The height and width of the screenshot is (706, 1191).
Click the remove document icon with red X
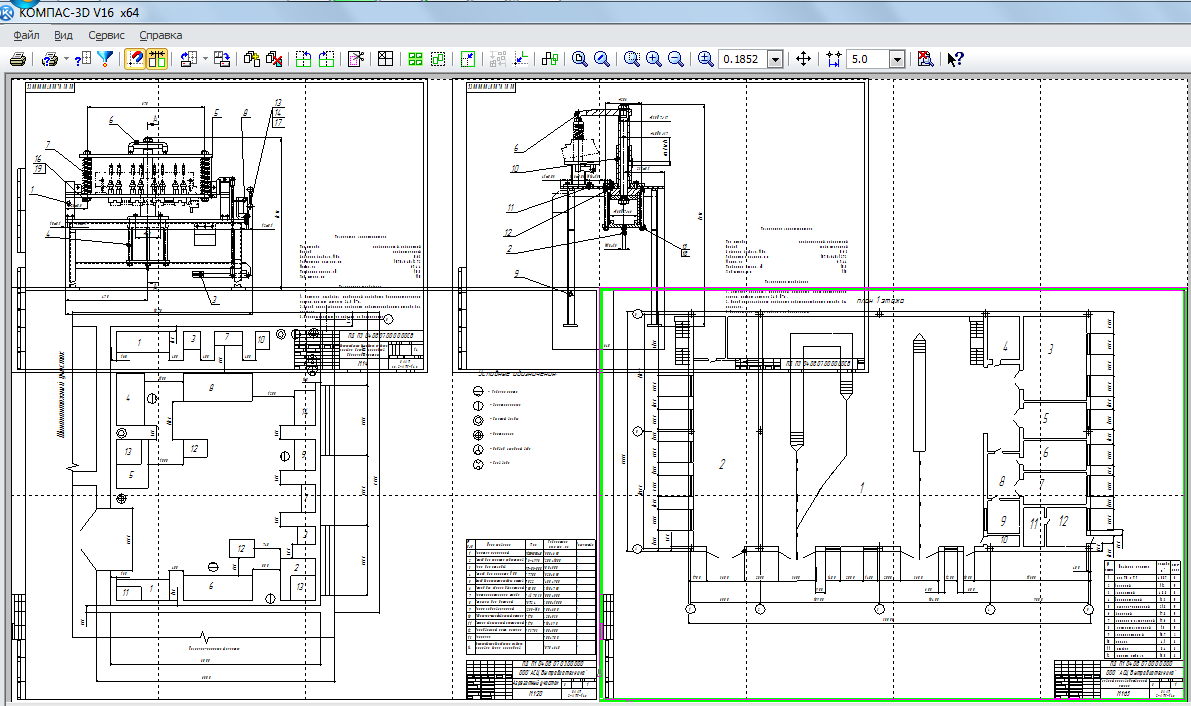click(274, 59)
